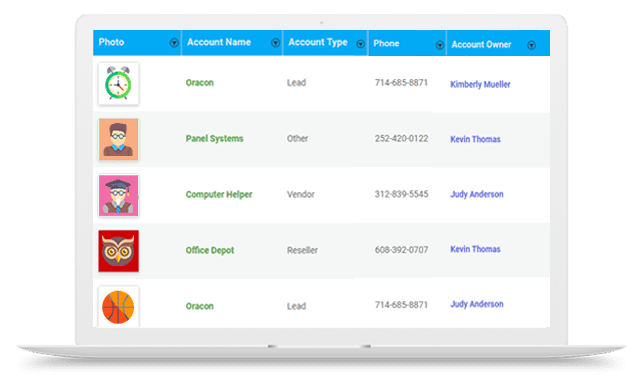
Task: Open Kevin Thomas link in Panel Systems row
Action: [475, 139]
